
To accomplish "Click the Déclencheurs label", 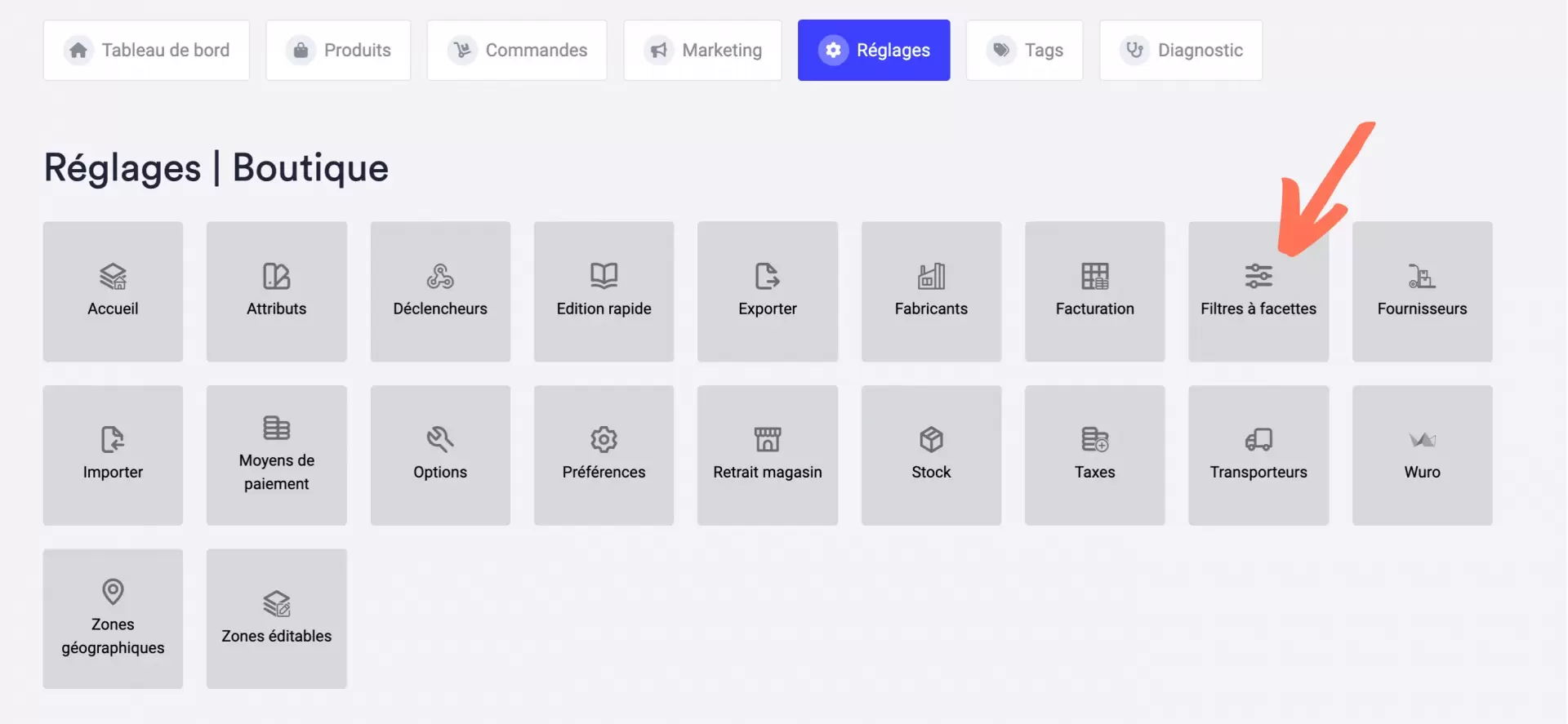I will pyautogui.click(x=440, y=309).
